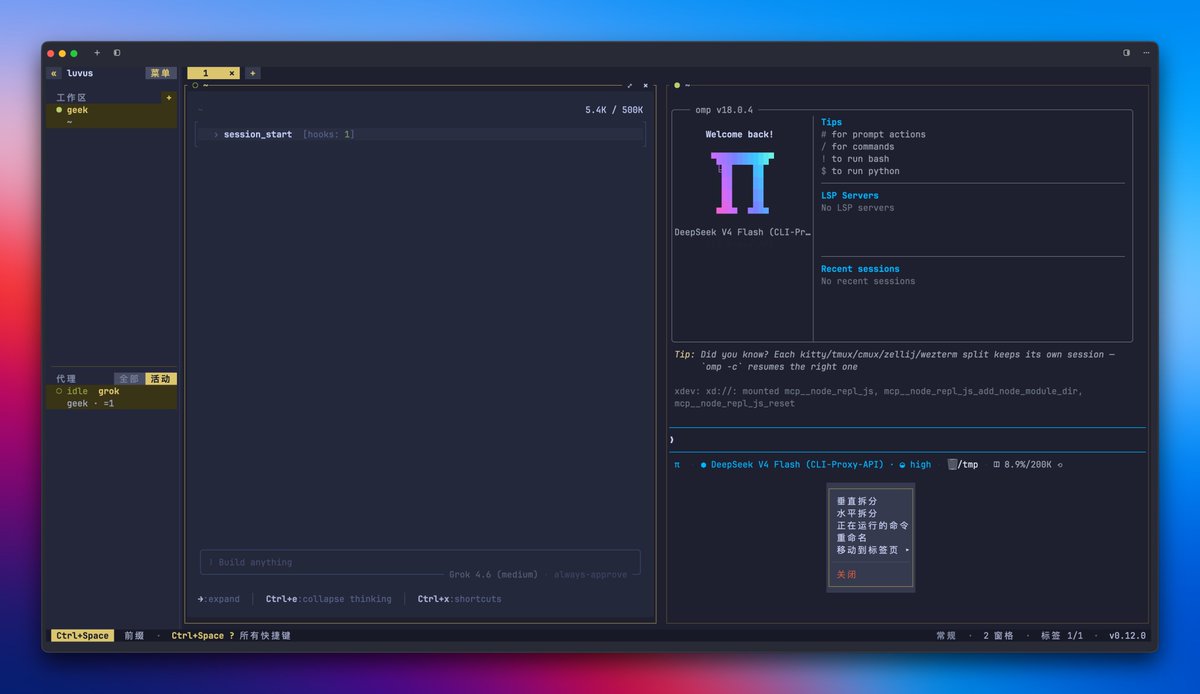Viewport: 1200px width, 694px height.
Task: Click the omp prompt input line
Action: pyautogui.click(x=907, y=440)
